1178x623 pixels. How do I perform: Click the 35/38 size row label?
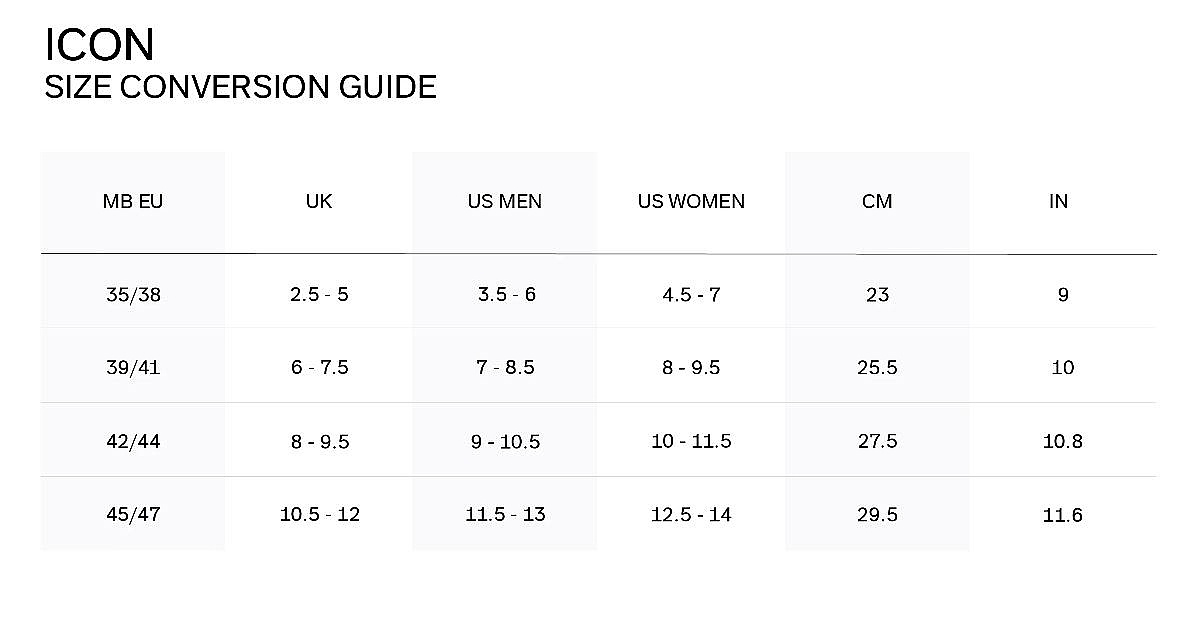coord(133,295)
